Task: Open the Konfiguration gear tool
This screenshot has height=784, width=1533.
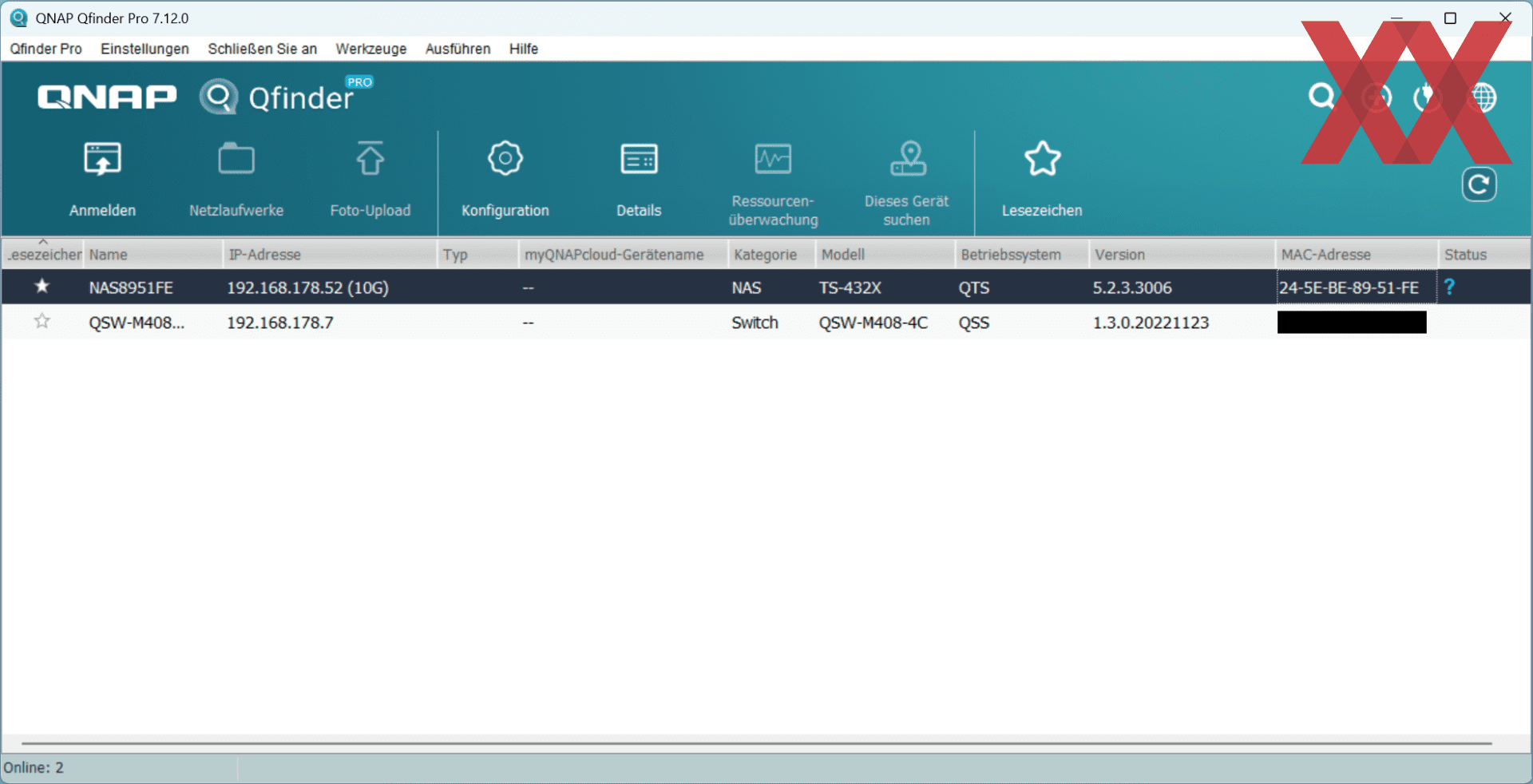Action: click(505, 158)
